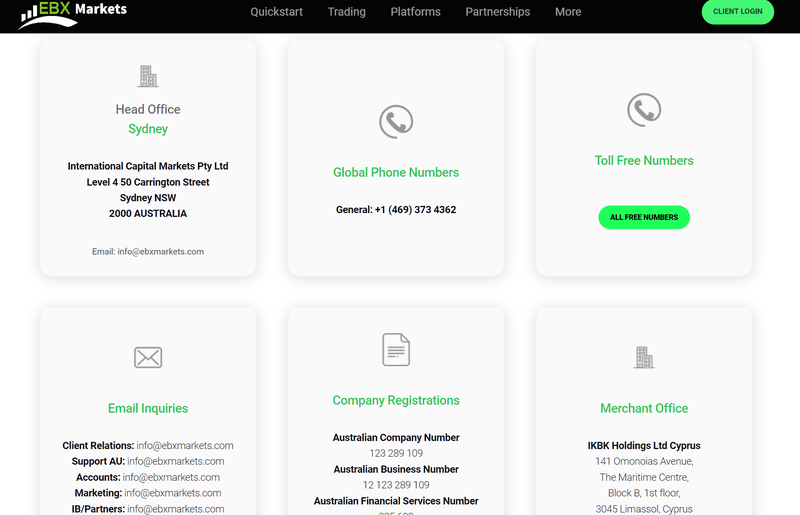The height and width of the screenshot is (515, 800).
Task: Click the General phone number +1 (469) 373 4362
Action: click(x=415, y=210)
